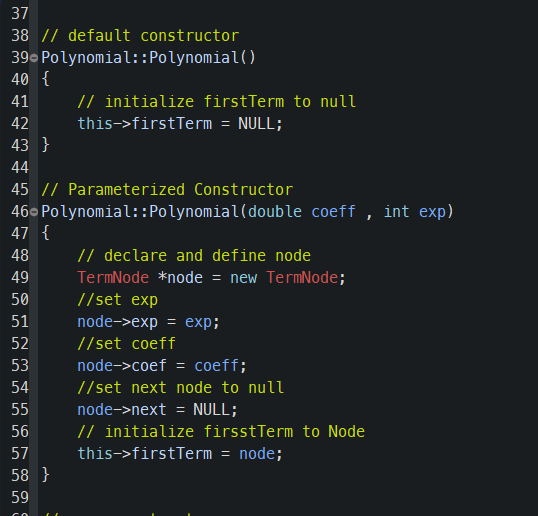The image size is (538, 516).
Task: Place cursor on the '// default constructor' comment
Action: point(140,36)
